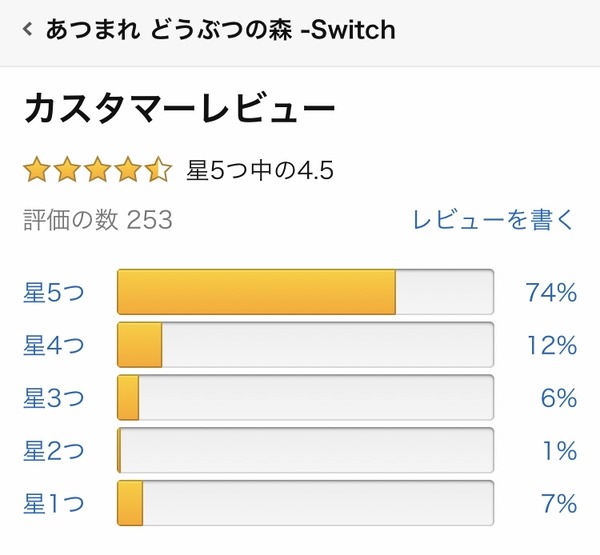Click the half-filled fifth star

point(159,170)
